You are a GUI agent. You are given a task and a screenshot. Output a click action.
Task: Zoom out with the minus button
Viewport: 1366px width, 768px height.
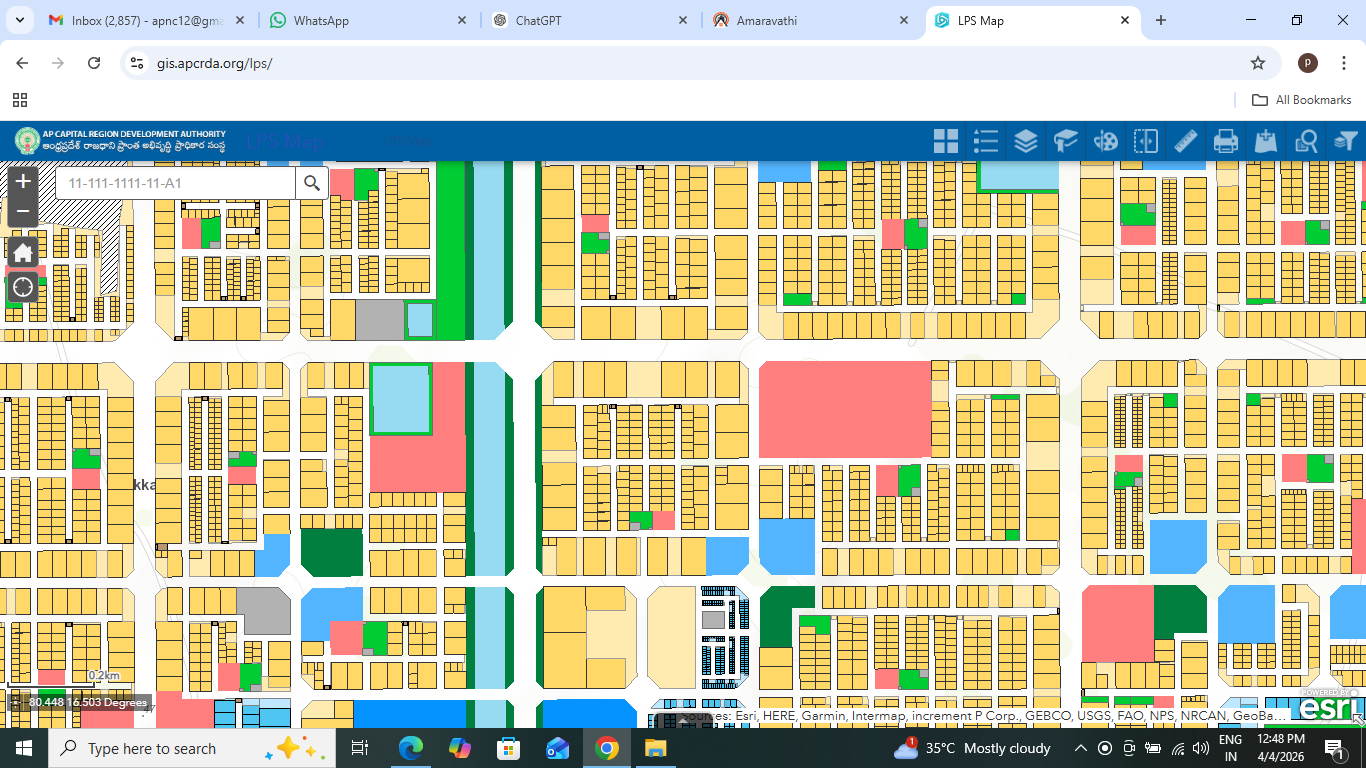(23, 211)
